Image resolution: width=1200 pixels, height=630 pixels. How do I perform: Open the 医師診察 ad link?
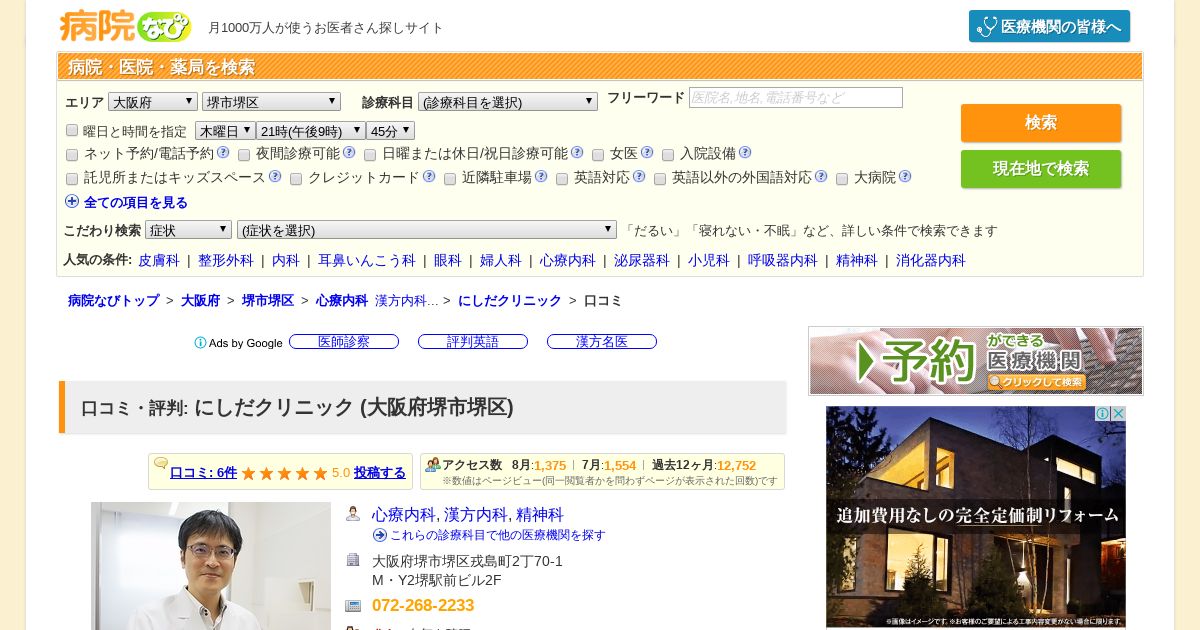344,342
